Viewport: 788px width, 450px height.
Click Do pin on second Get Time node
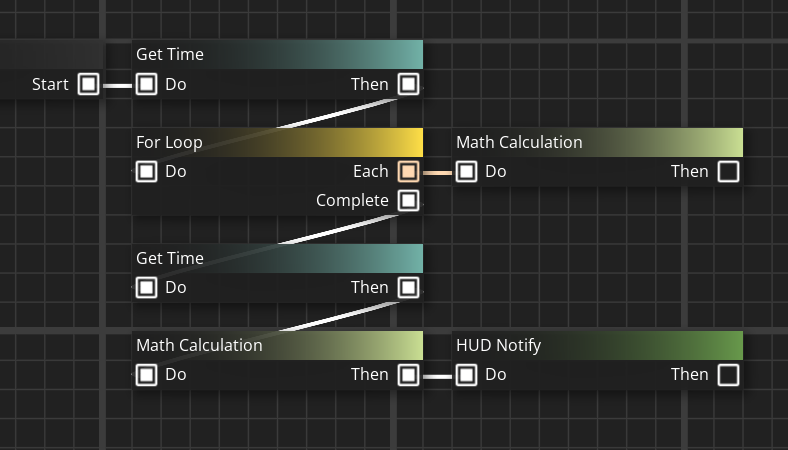tap(146, 288)
